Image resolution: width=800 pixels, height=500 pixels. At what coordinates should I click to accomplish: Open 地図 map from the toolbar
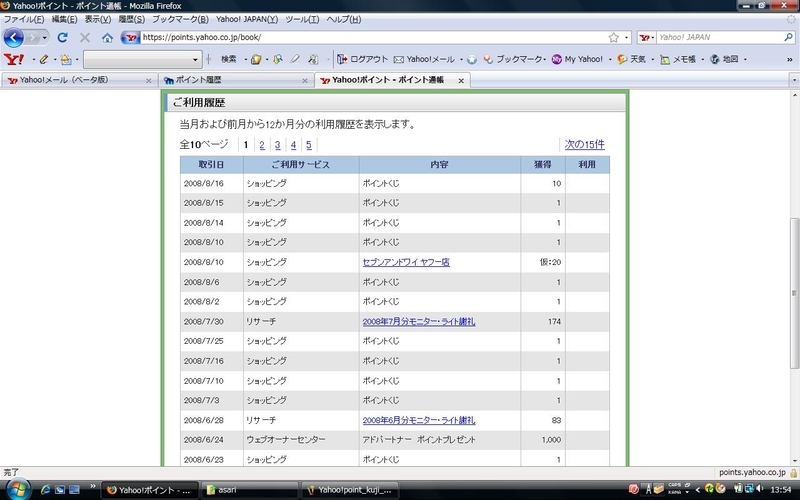[x=724, y=59]
